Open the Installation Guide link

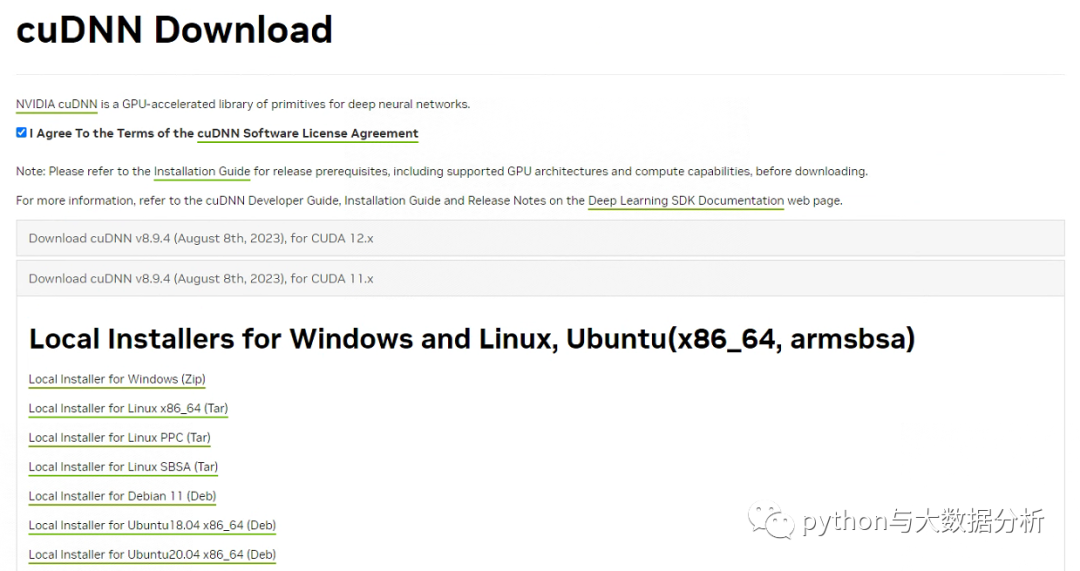202,171
